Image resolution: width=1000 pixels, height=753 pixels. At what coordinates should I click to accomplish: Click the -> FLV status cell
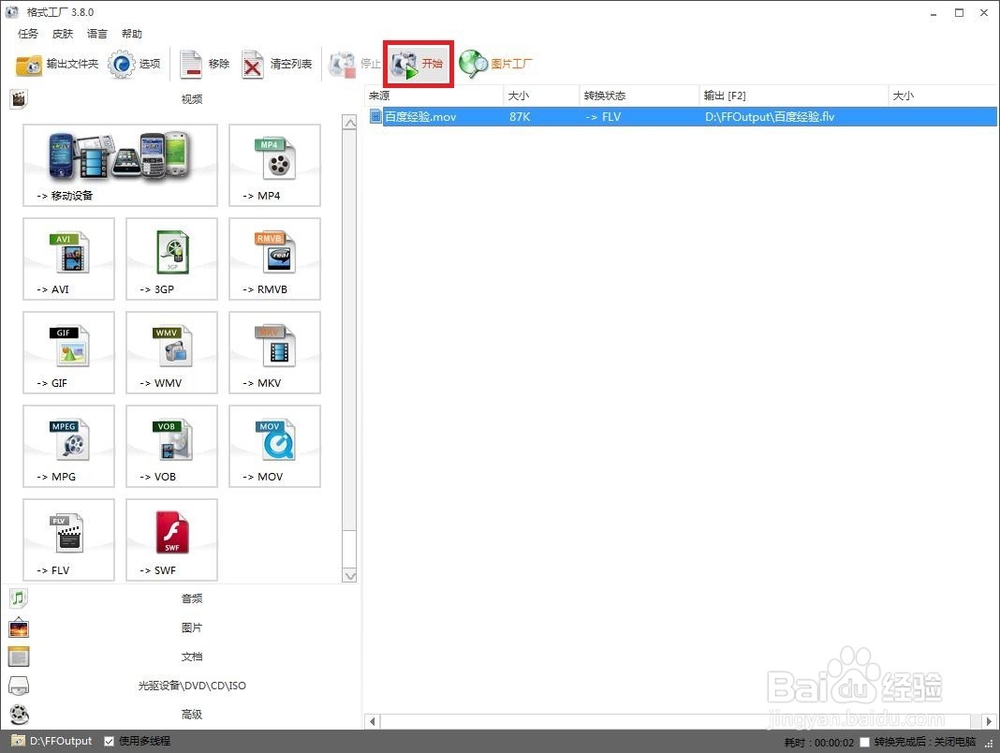(x=603, y=117)
